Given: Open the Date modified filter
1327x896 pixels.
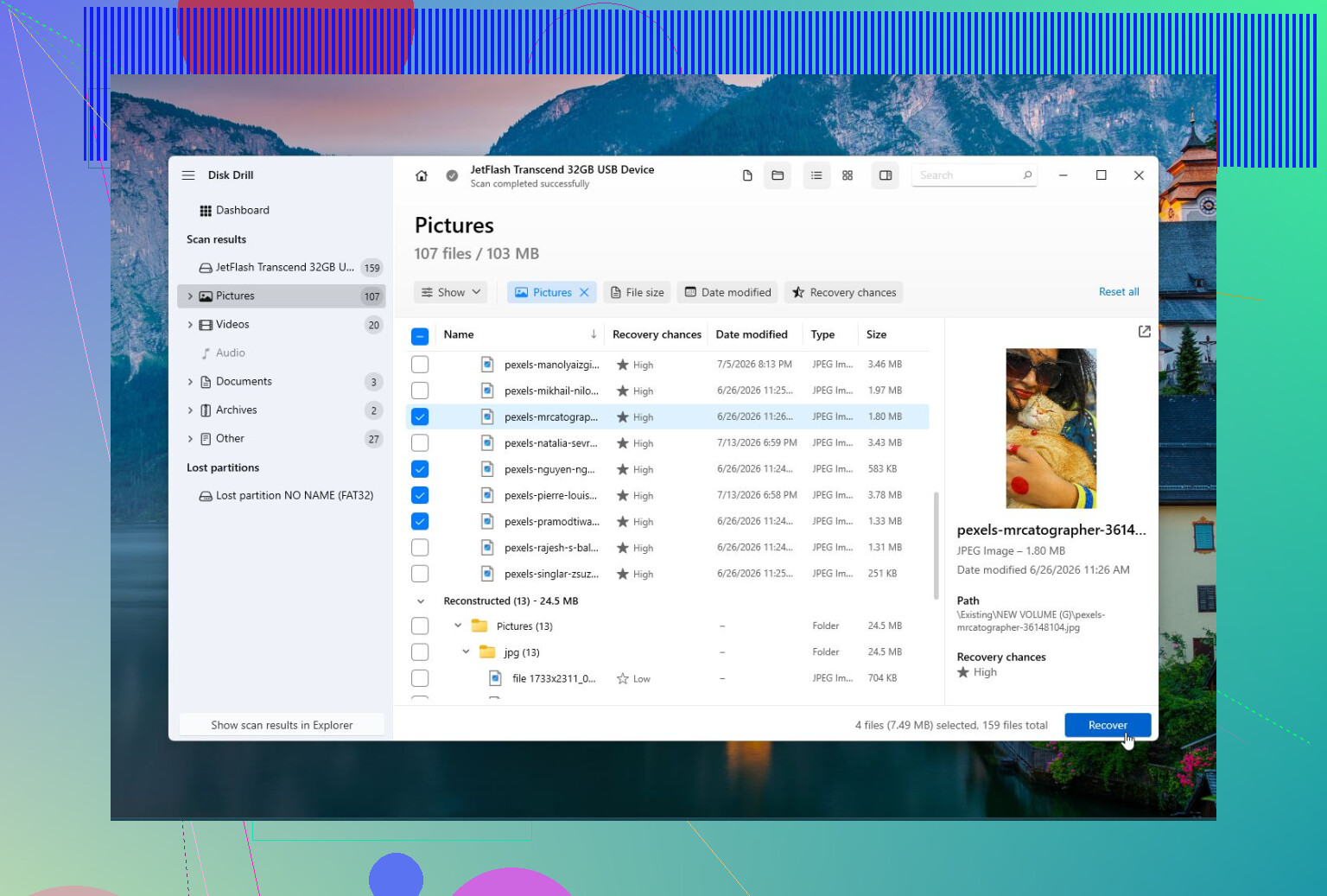Looking at the screenshot, I should coord(727,293).
